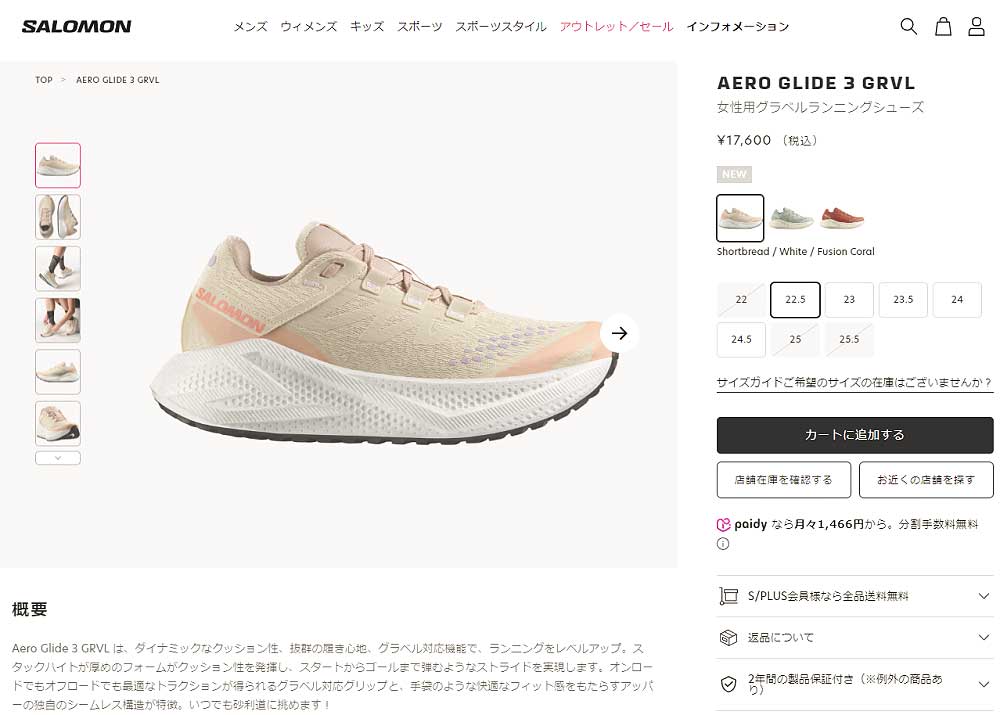Image resolution: width=1000 pixels, height=715 pixels.
Task: Open the user account icon
Action: (x=976, y=26)
